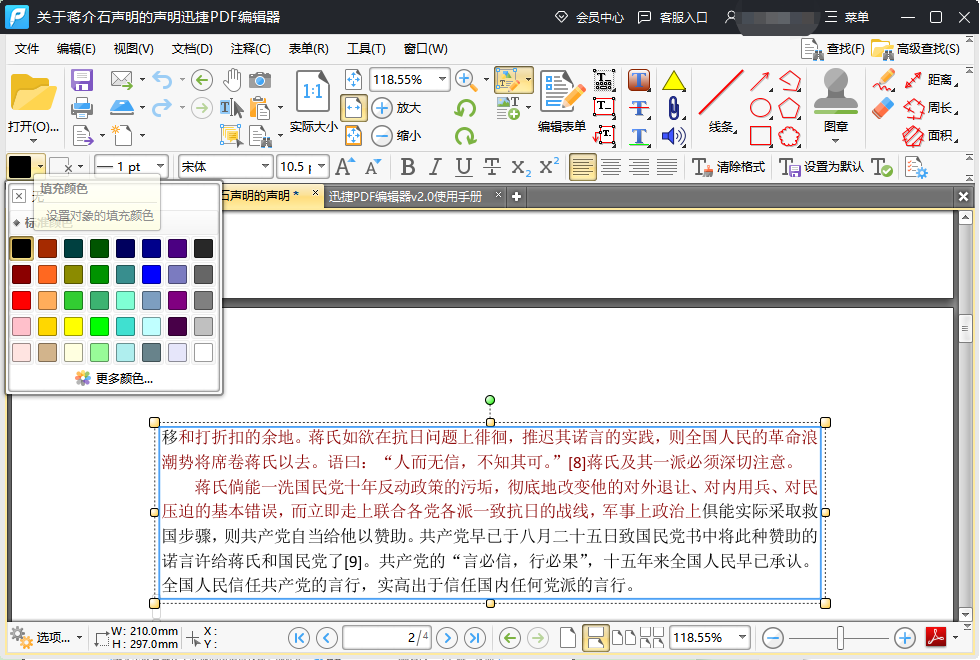The height and width of the screenshot is (660, 980).
Task: Expand the fill color dropdown arrow
Action: pos(40,166)
